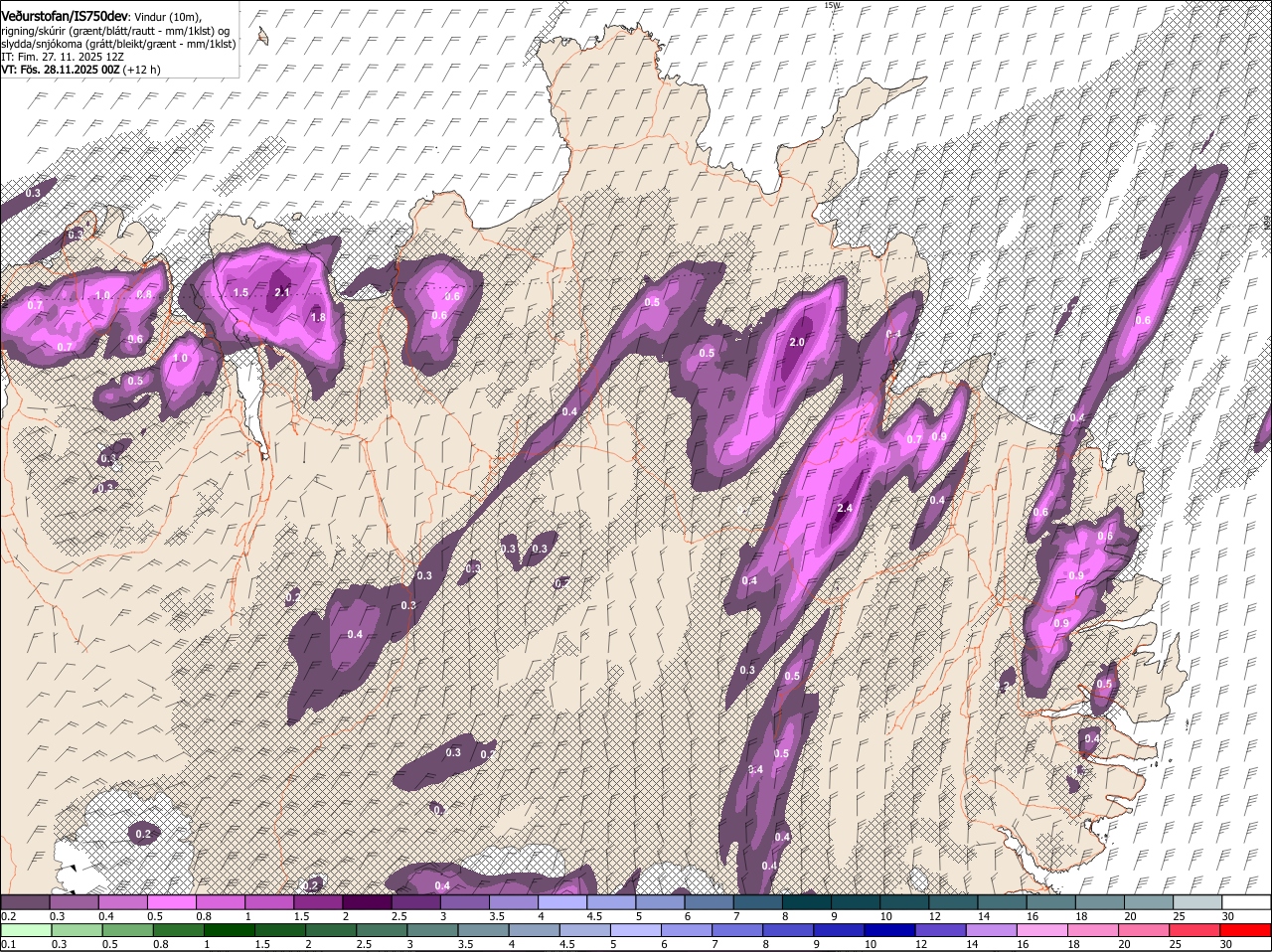Click the 1.5 purple snow legend swatch
Image resolution: width=1272 pixels, height=952 pixels.
(x=318, y=902)
